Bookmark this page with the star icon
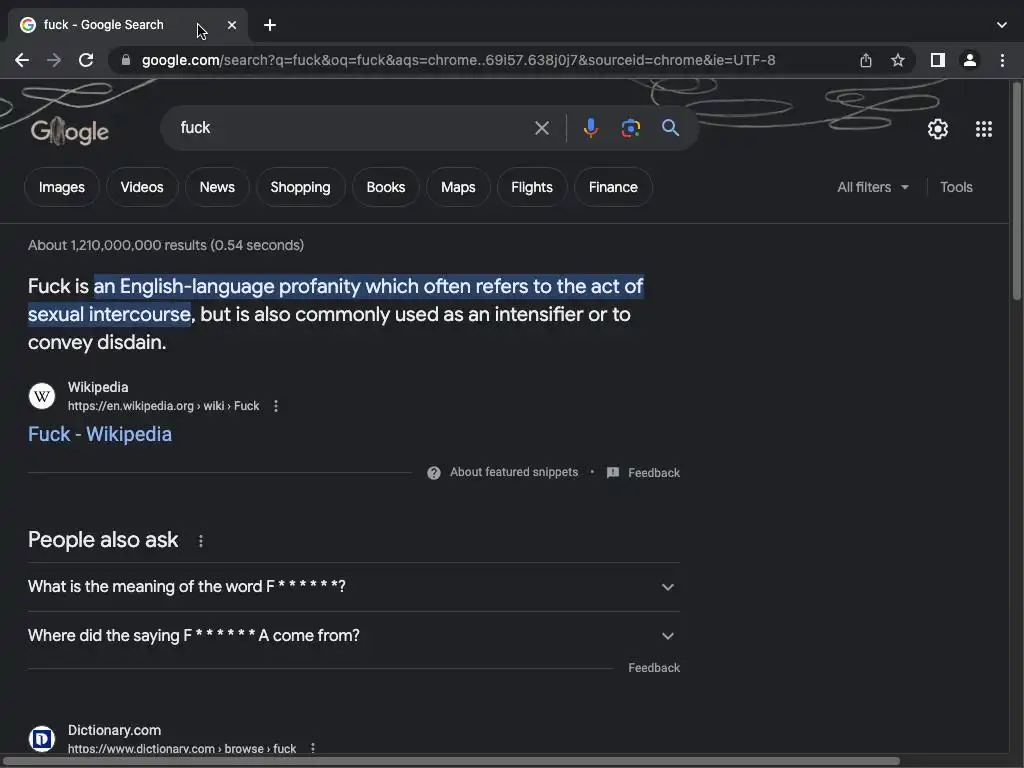 (x=898, y=60)
